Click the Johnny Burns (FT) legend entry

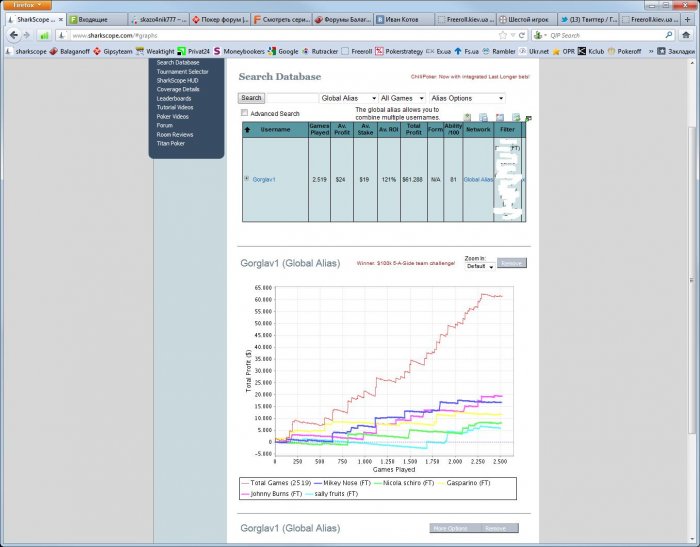(271, 493)
